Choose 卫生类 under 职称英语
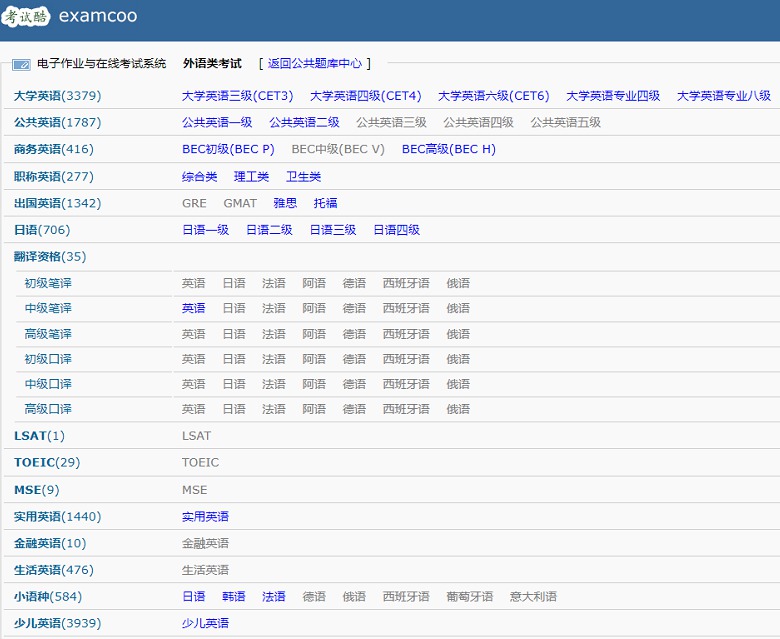This screenshot has width=780, height=639. 303,176
